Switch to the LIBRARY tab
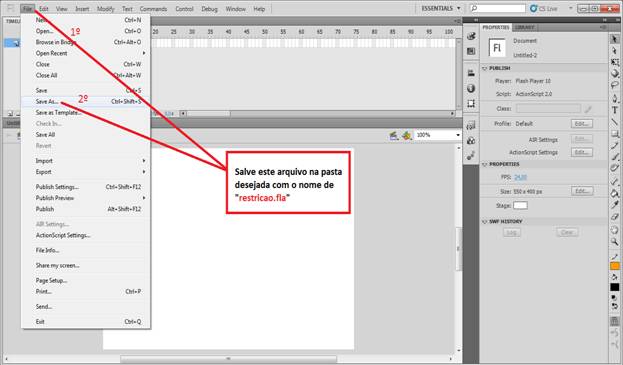The width and height of the screenshot is (623, 365). 524,27
